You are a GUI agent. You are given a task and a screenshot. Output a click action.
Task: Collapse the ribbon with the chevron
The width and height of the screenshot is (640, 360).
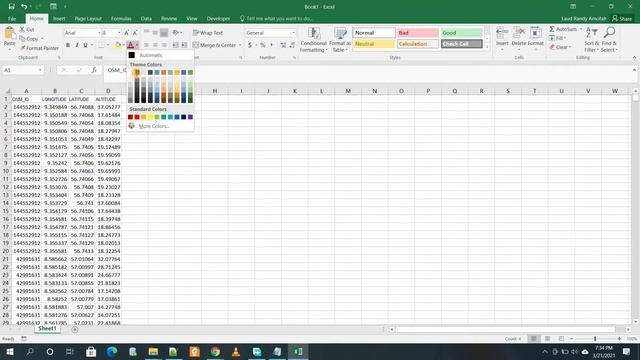pos(634,58)
